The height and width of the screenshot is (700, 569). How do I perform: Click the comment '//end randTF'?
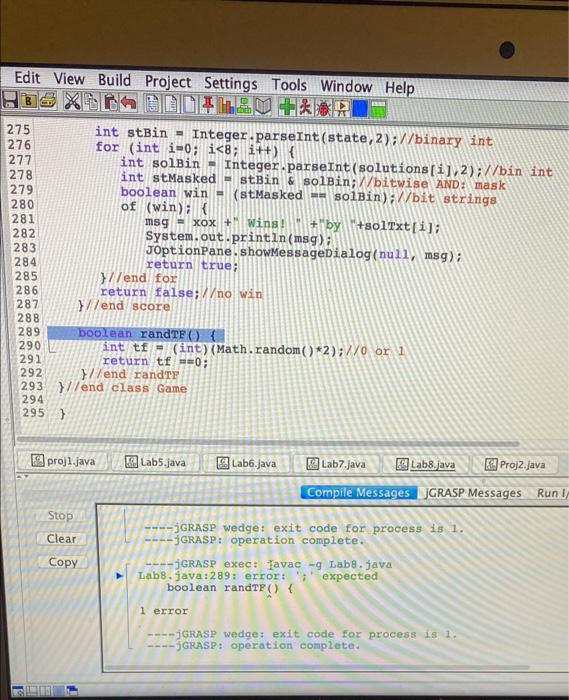pyautogui.click(x=134, y=374)
